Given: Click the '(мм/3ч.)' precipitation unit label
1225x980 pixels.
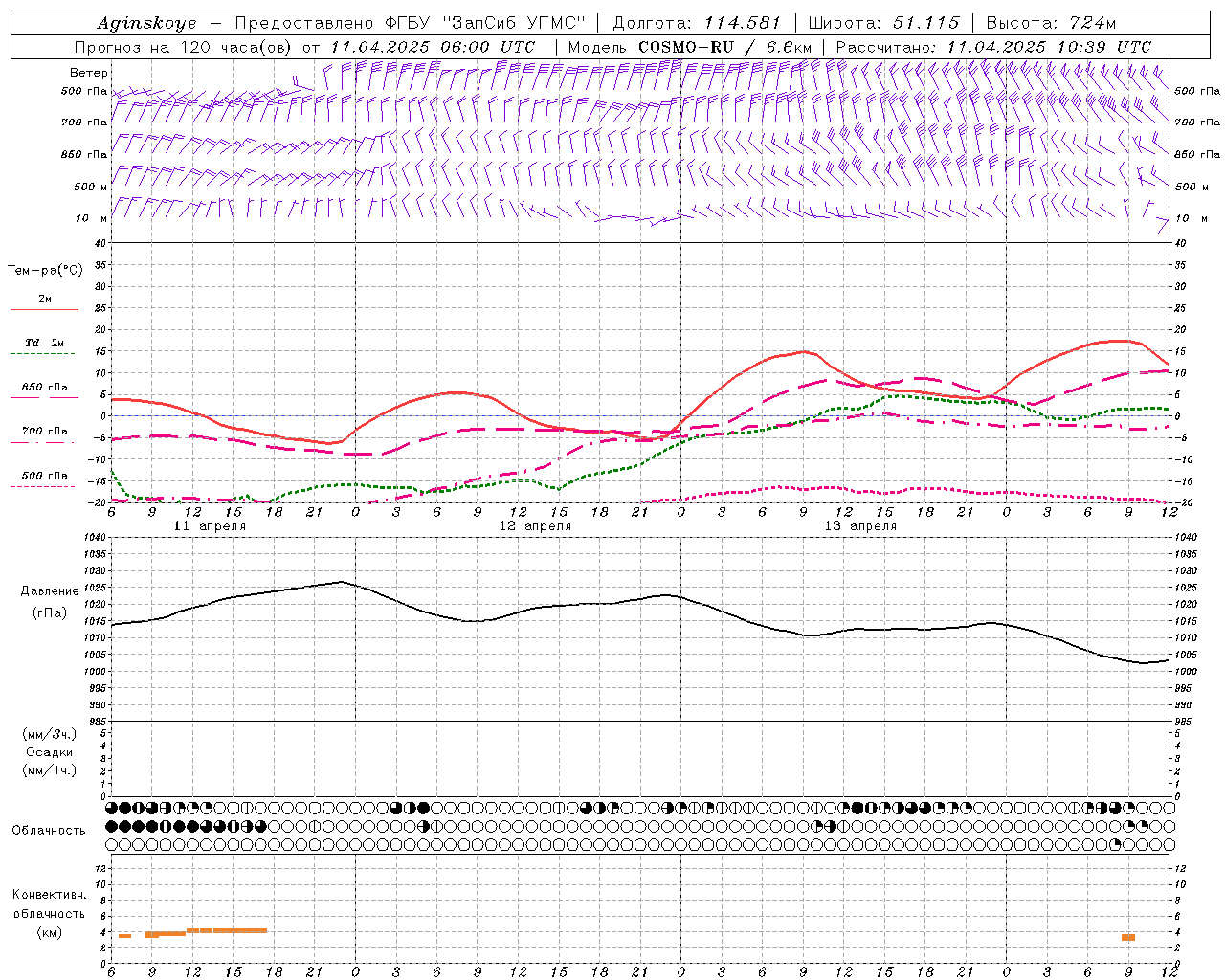Looking at the screenshot, I should pyautogui.click(x=50, y=734).
